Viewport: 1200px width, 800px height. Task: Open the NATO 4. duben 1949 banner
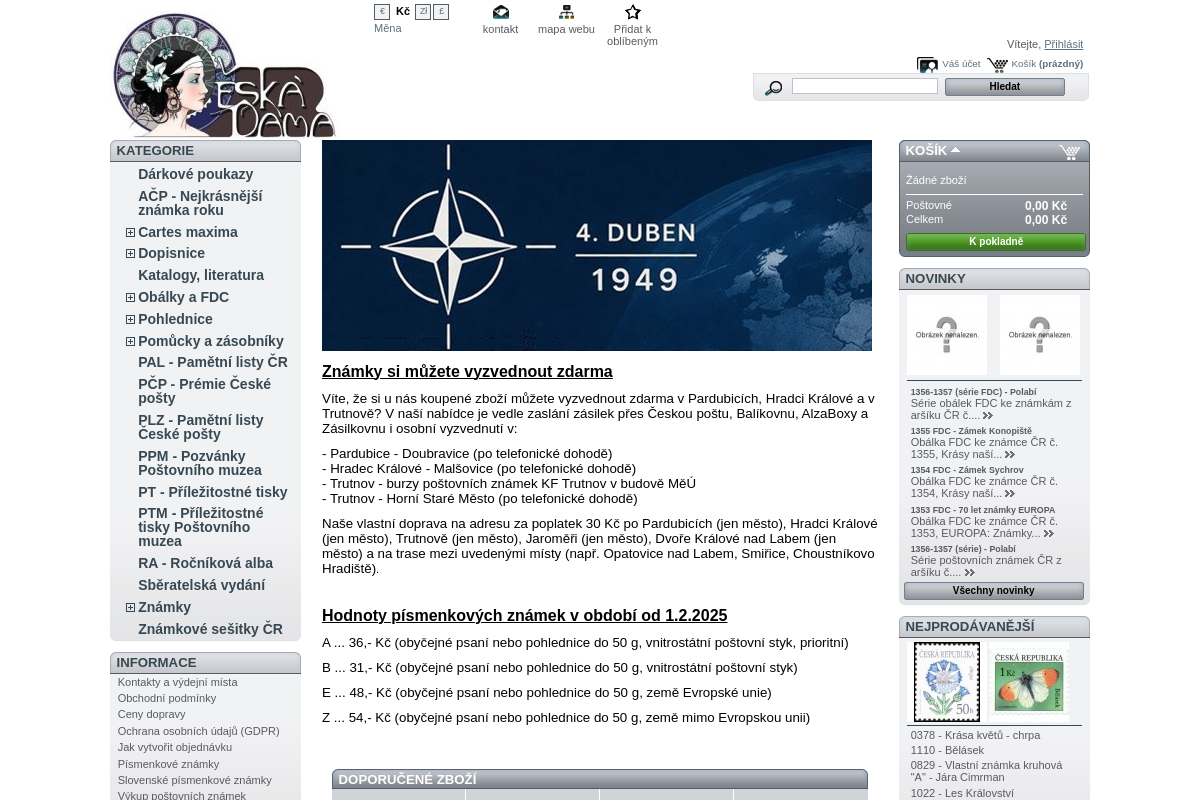pyautogui.click(x=596, y=245)
